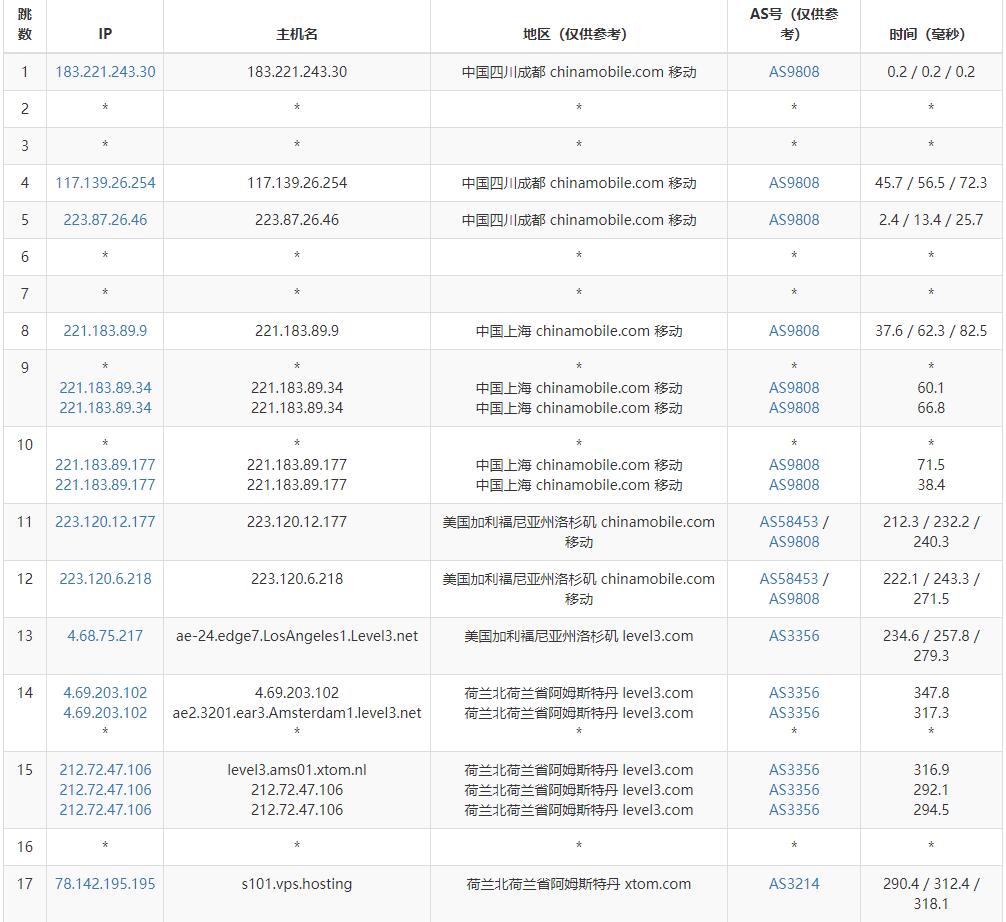The image size is (1006, 922).
Task: Click the region text 荷兰北荷兰省阿姆斯特丹 xtom.com
Action: tap(579, 884)
